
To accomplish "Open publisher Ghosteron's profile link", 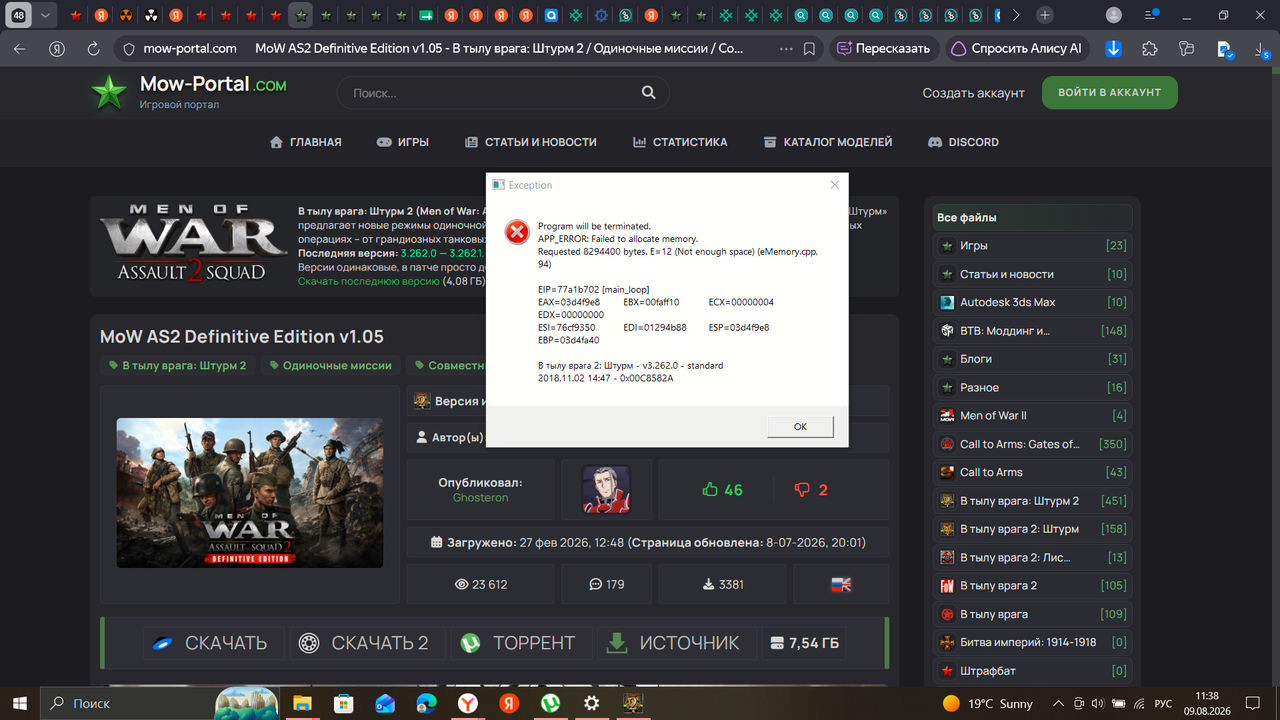I will [480, 498].
